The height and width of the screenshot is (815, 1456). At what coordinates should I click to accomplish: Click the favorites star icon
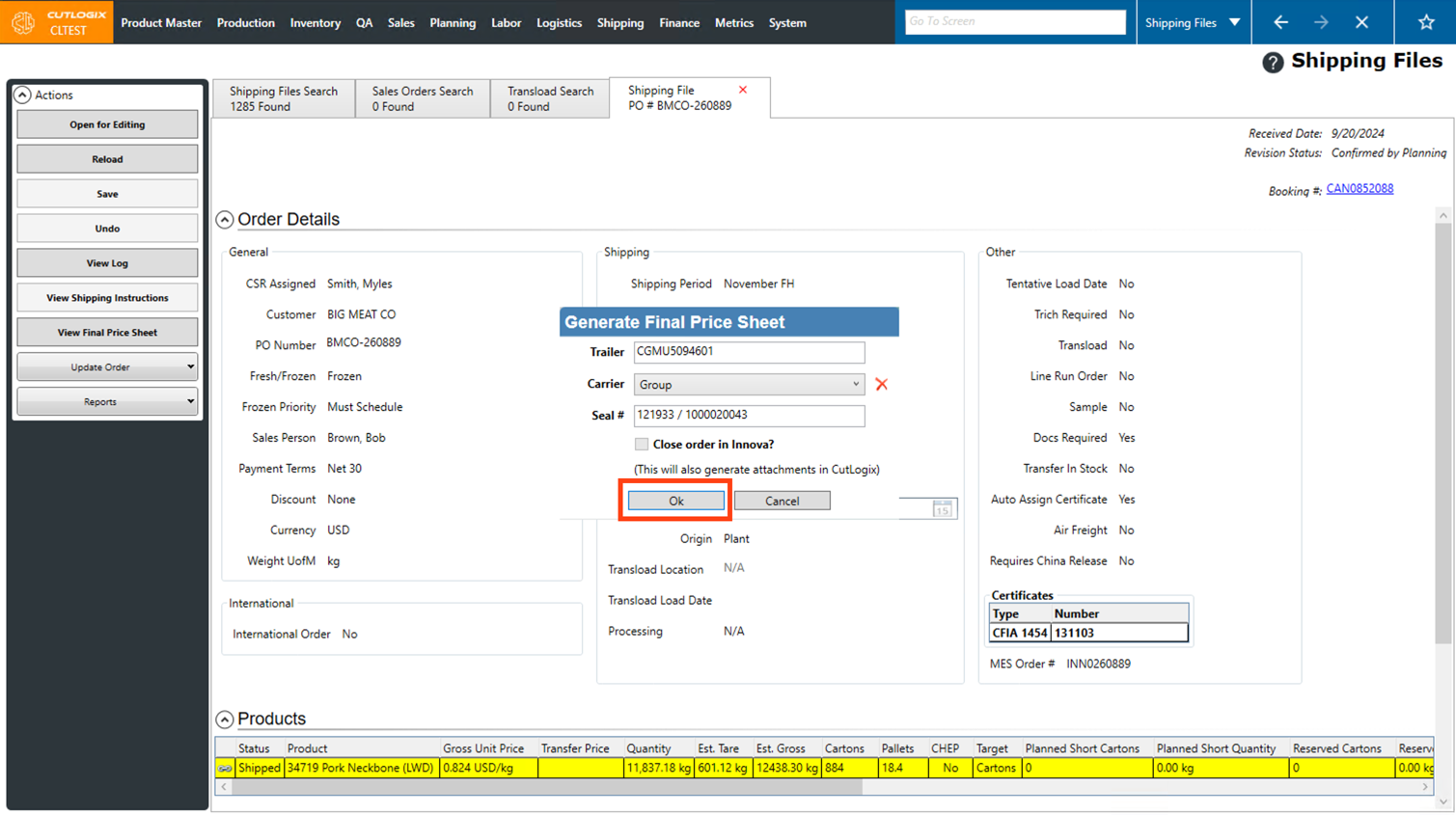(1426, 22)
